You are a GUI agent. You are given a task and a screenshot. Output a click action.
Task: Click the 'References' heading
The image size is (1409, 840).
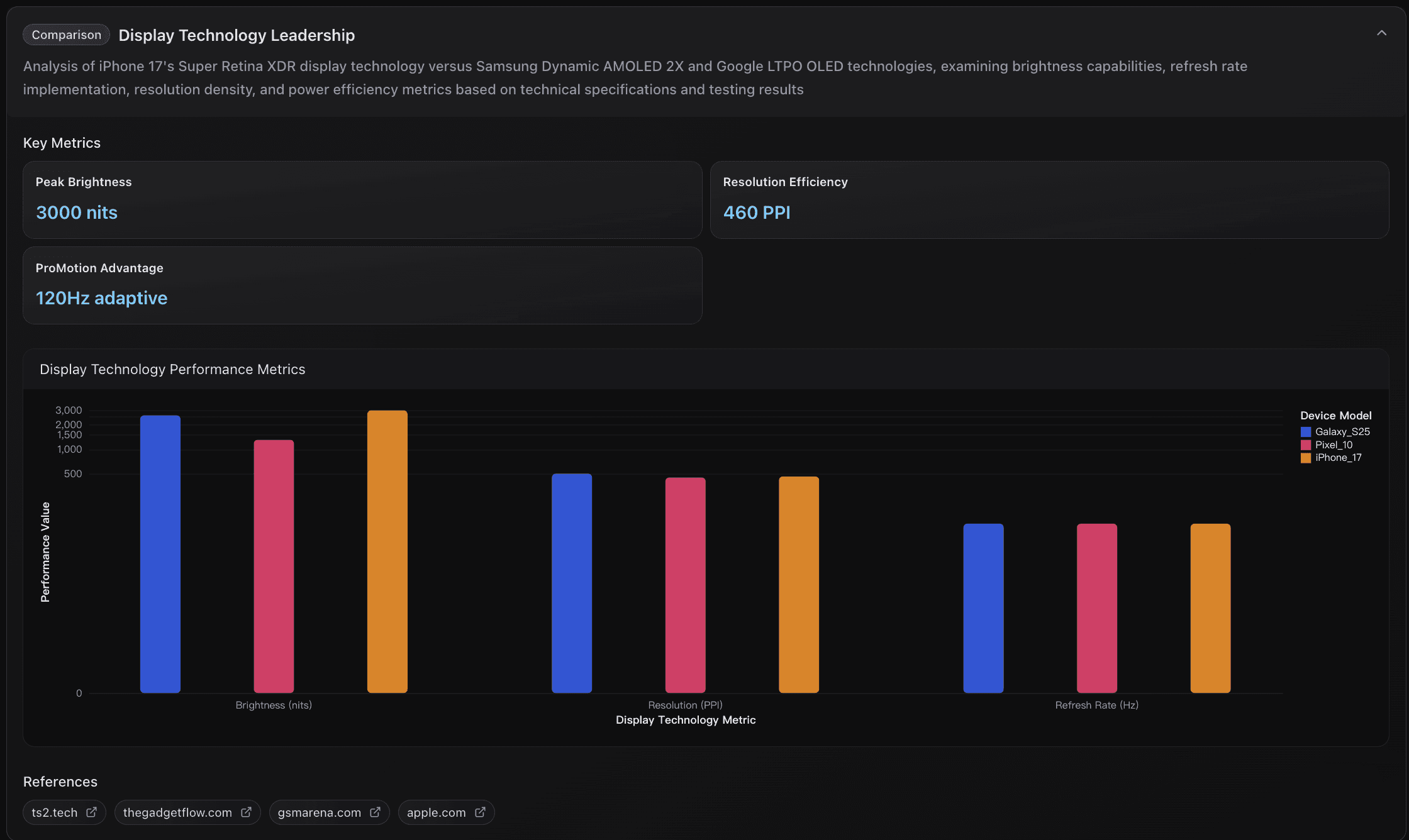tap(60, 782)
